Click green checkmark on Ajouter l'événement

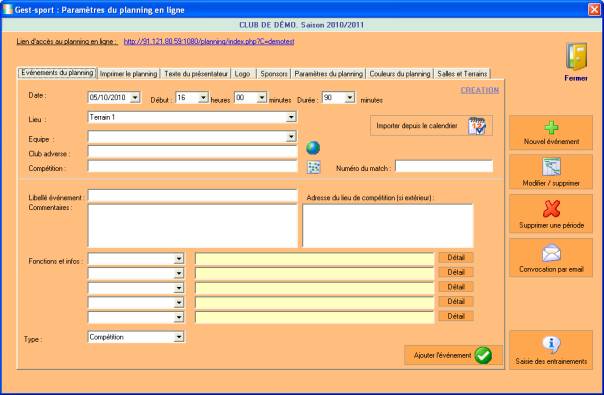tap(483, 355)
